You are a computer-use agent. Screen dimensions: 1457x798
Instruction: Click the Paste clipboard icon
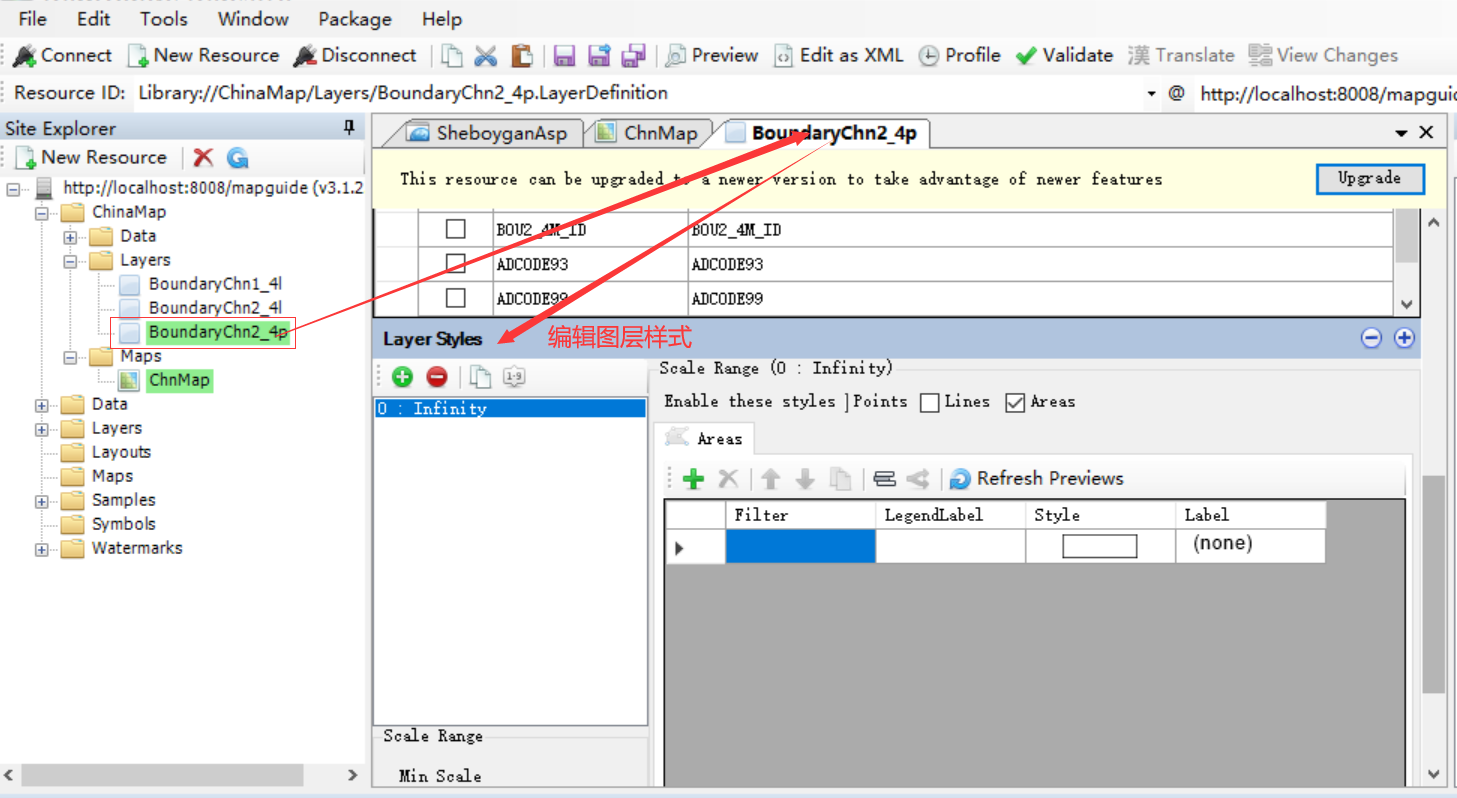click(x=521, y=56)
